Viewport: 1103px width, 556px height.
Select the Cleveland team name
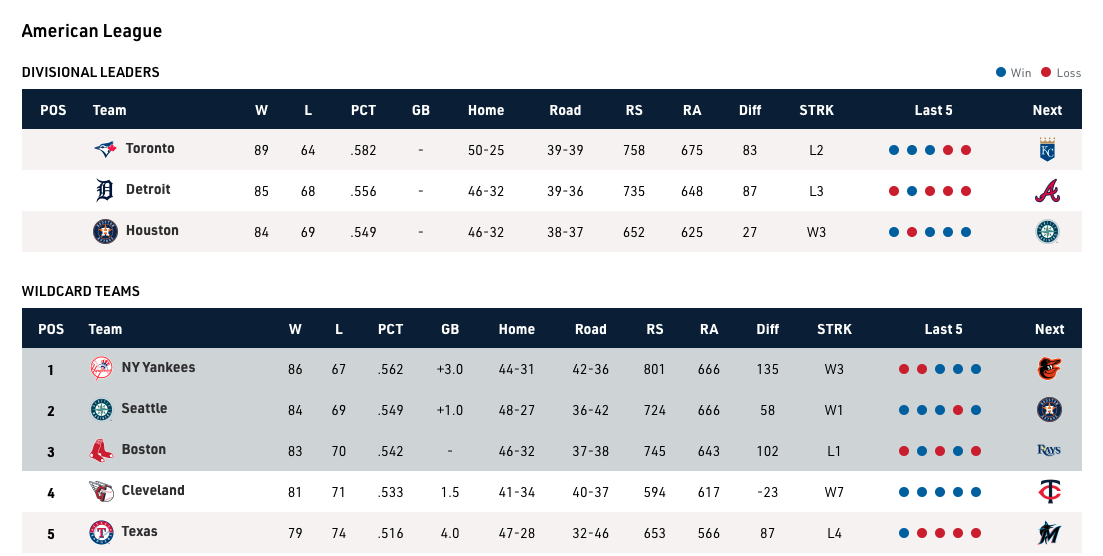click(x=153, y=491)
